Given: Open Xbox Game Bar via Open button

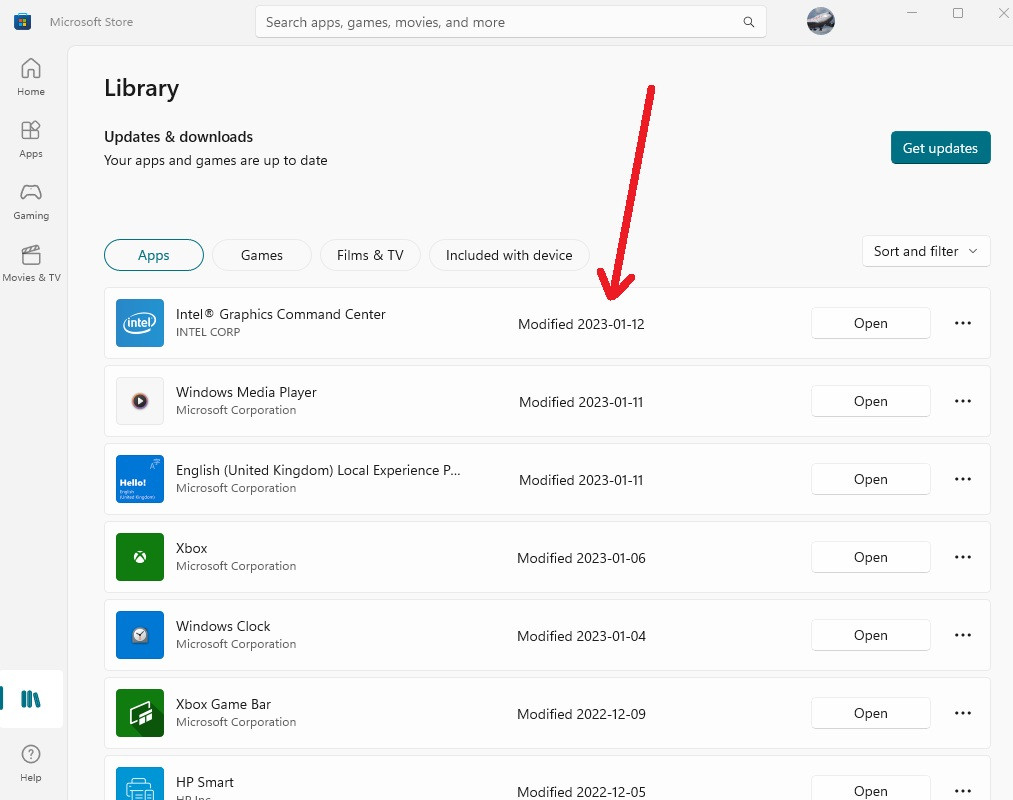Looking at the screenshot, I should tap(870, 713).
